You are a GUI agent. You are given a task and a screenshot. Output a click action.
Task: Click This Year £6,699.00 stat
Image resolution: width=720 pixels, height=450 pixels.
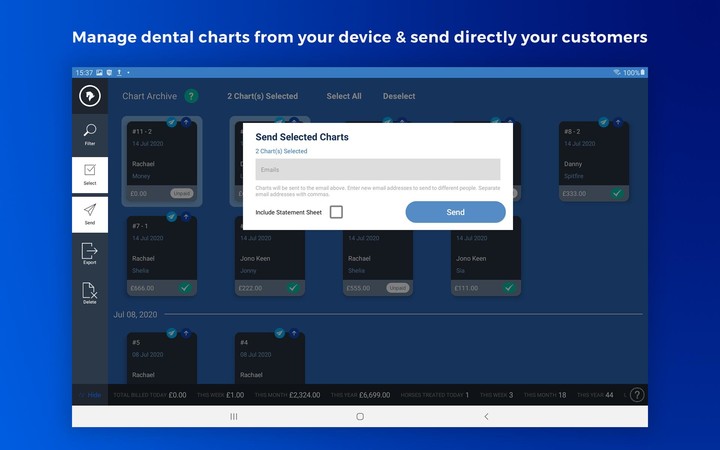coord(360,395)
